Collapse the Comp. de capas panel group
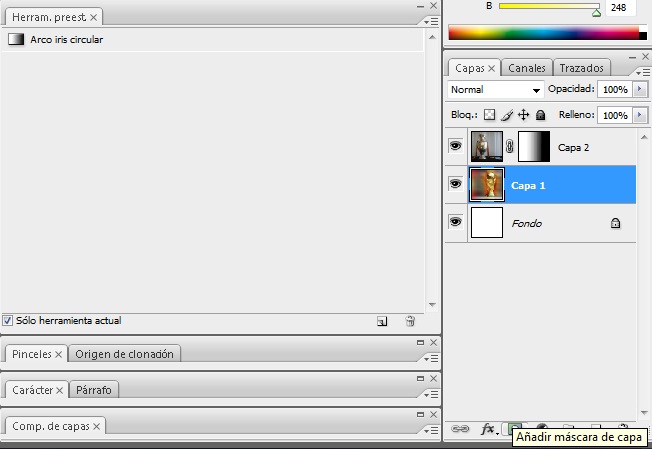 420,414
